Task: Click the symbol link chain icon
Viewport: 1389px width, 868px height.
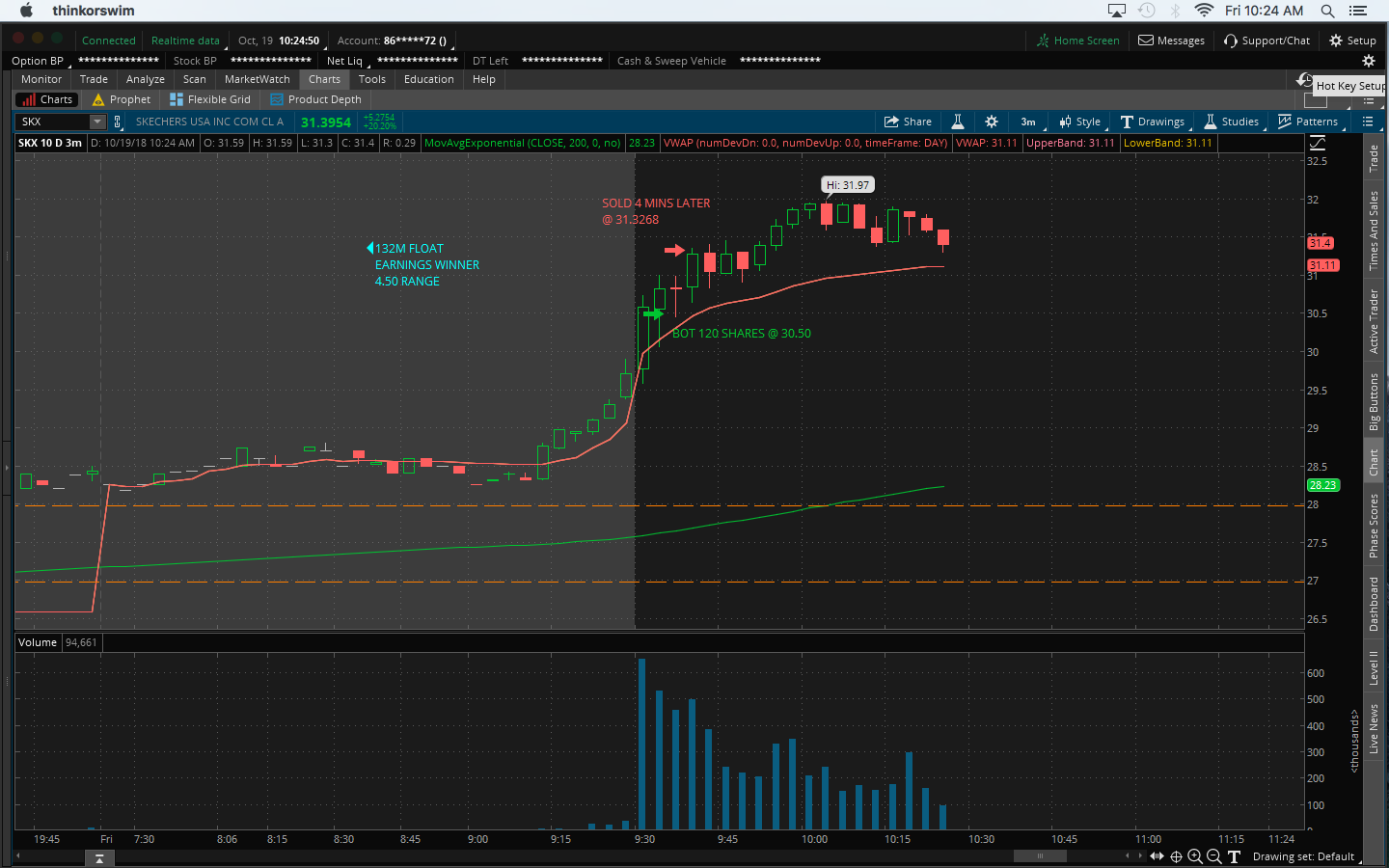Action: pyautogui.click(x=118, y=122)
